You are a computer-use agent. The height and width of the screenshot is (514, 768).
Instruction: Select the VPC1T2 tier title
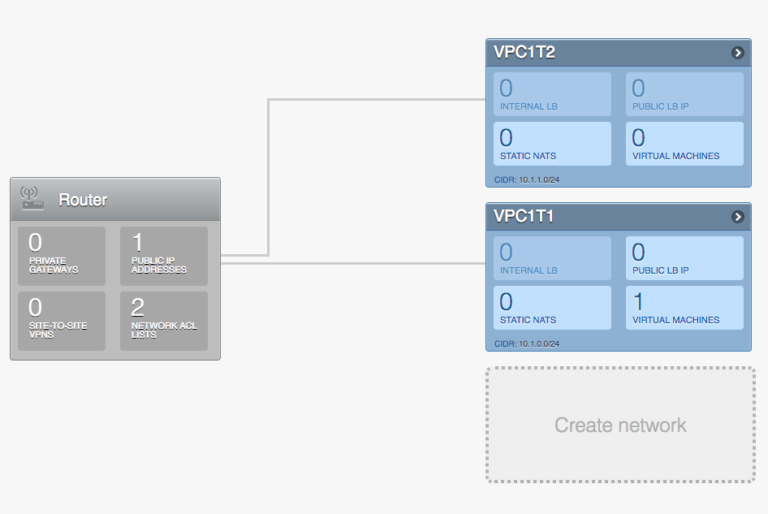point(524,52)
